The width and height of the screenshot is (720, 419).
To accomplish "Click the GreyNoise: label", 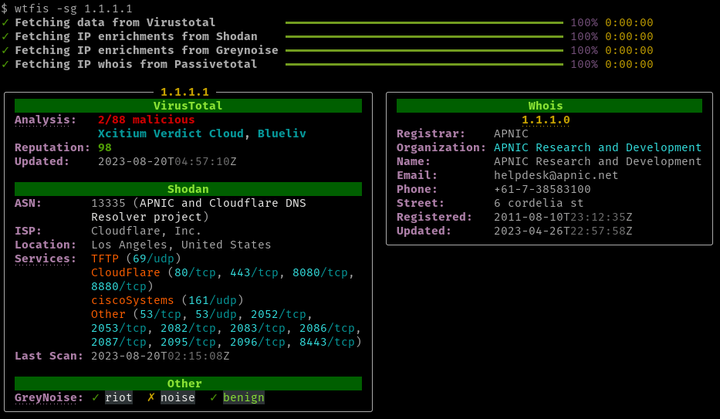I will click(x=49, y=397).
